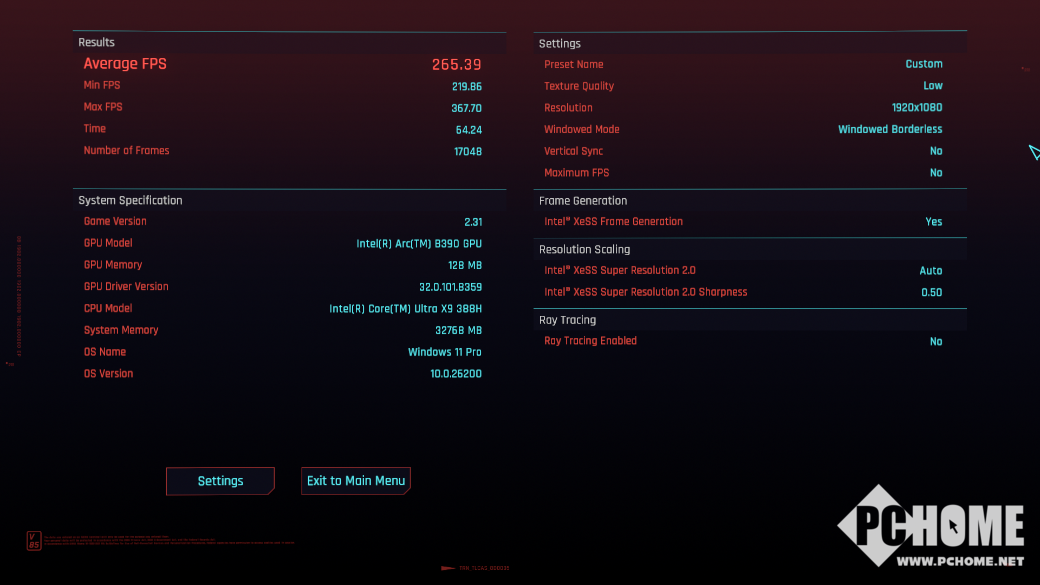The width and height of the screenshot is (1040, 585).
Task: Click the Number of Frames value 17048
Action: tap(467, 151)
